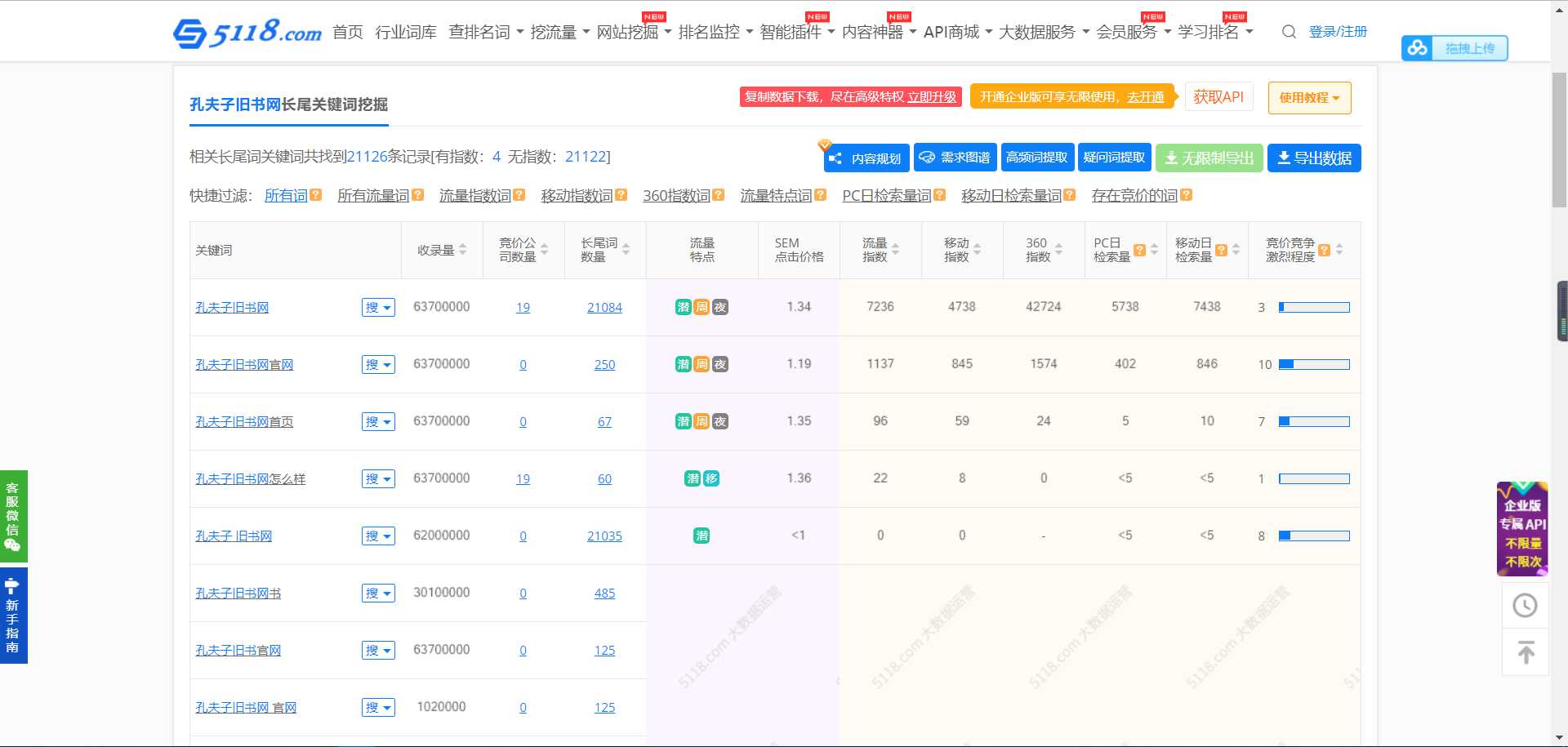Click the 夜 tag in 孔夫子旧书网首页 row
Image resolution: width=1568 pixels, height=747 pixels.
click(x=720, y=421)
